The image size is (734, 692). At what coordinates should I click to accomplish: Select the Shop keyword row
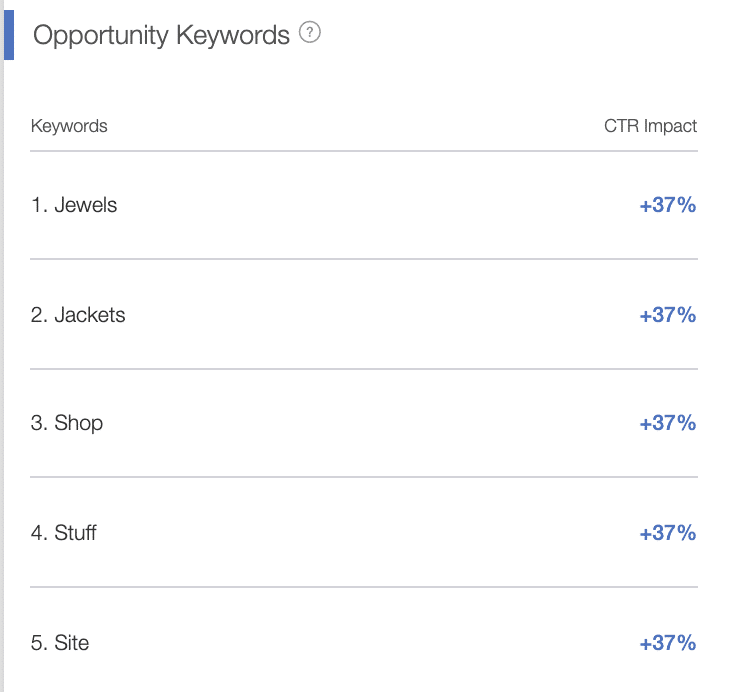[364, 423]
